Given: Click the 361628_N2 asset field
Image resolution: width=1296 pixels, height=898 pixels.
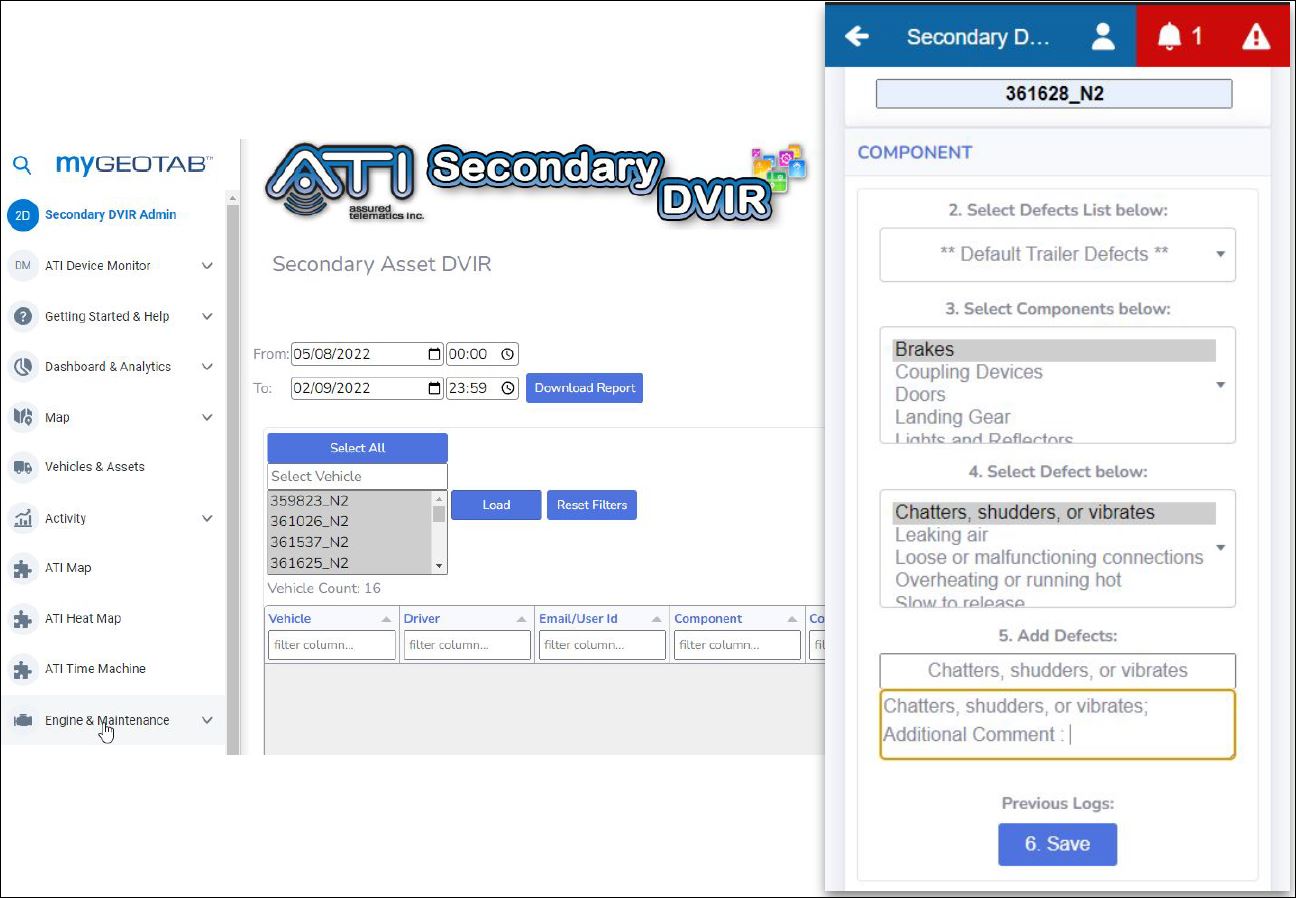Looking at the screenshot, I should pyautogui.click(x=1054, y=94).
